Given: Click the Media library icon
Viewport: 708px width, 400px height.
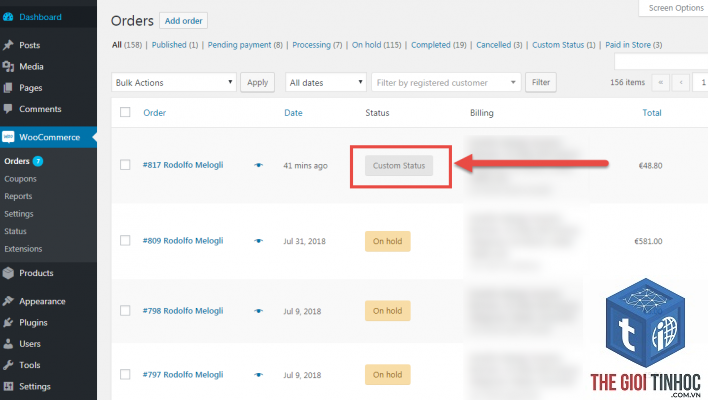Looking at the screenshot, I should (8, 67).
